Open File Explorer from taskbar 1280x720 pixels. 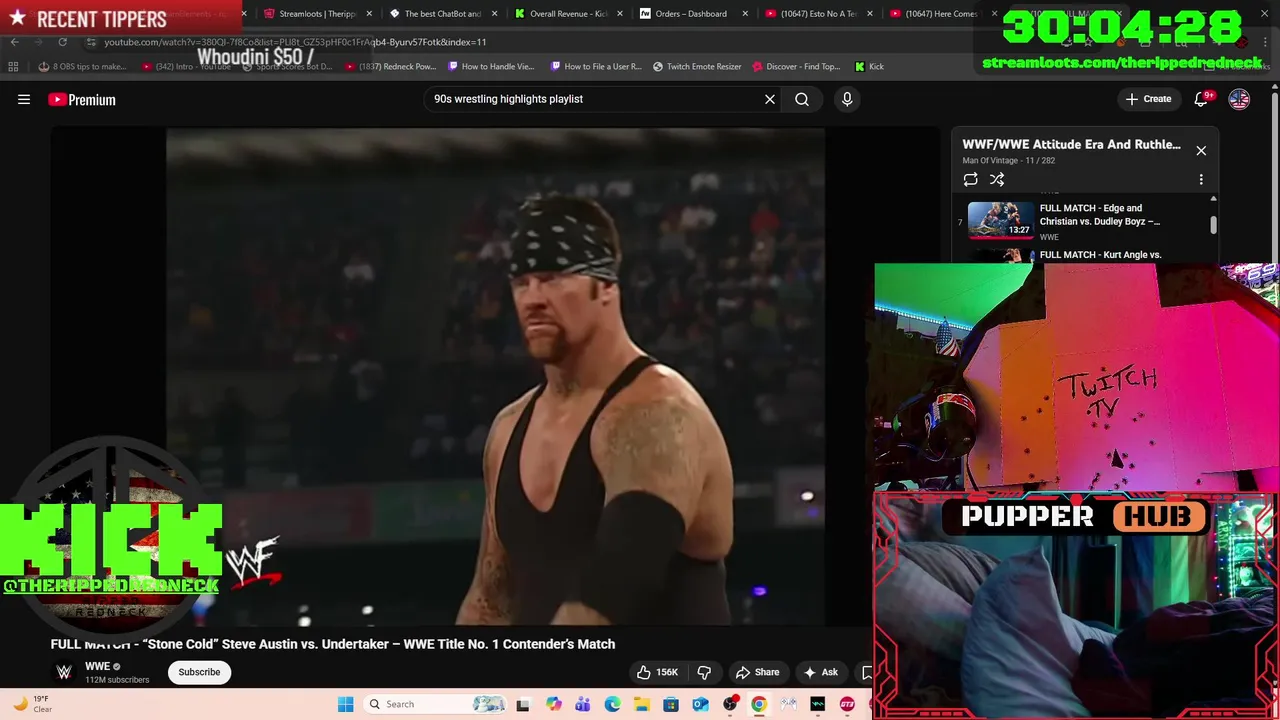[641, 705]
